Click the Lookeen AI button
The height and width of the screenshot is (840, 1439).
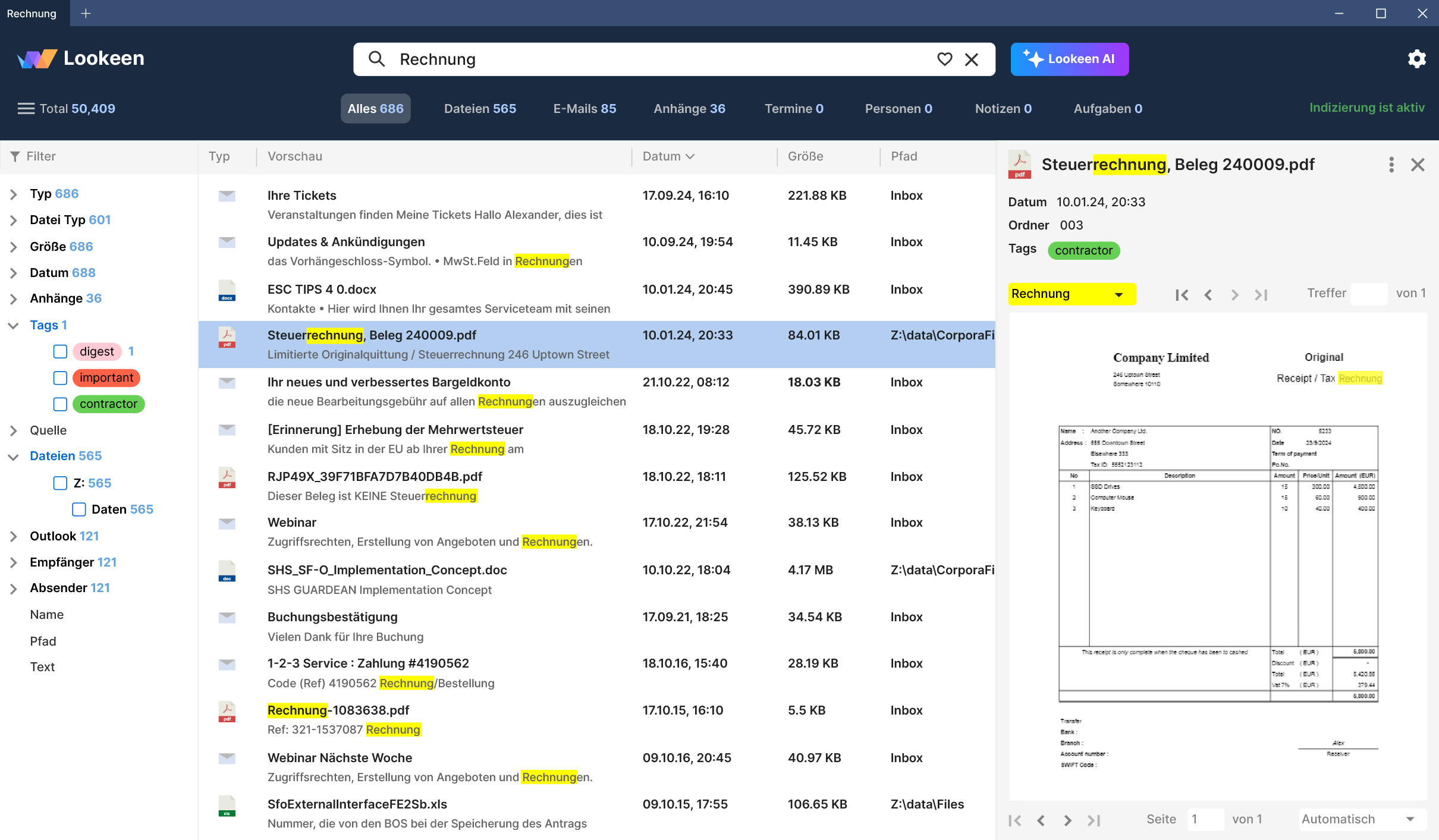tap(1069, 59)
